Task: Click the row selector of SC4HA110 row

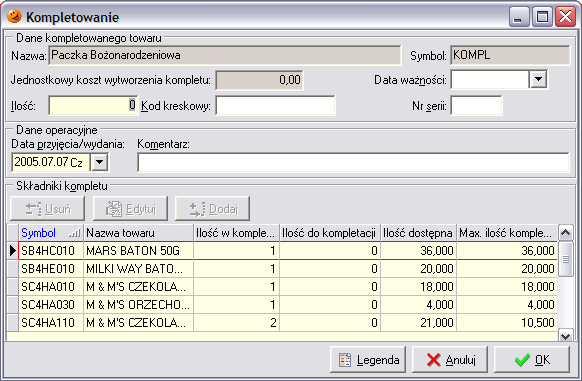Action: (13, 322)
